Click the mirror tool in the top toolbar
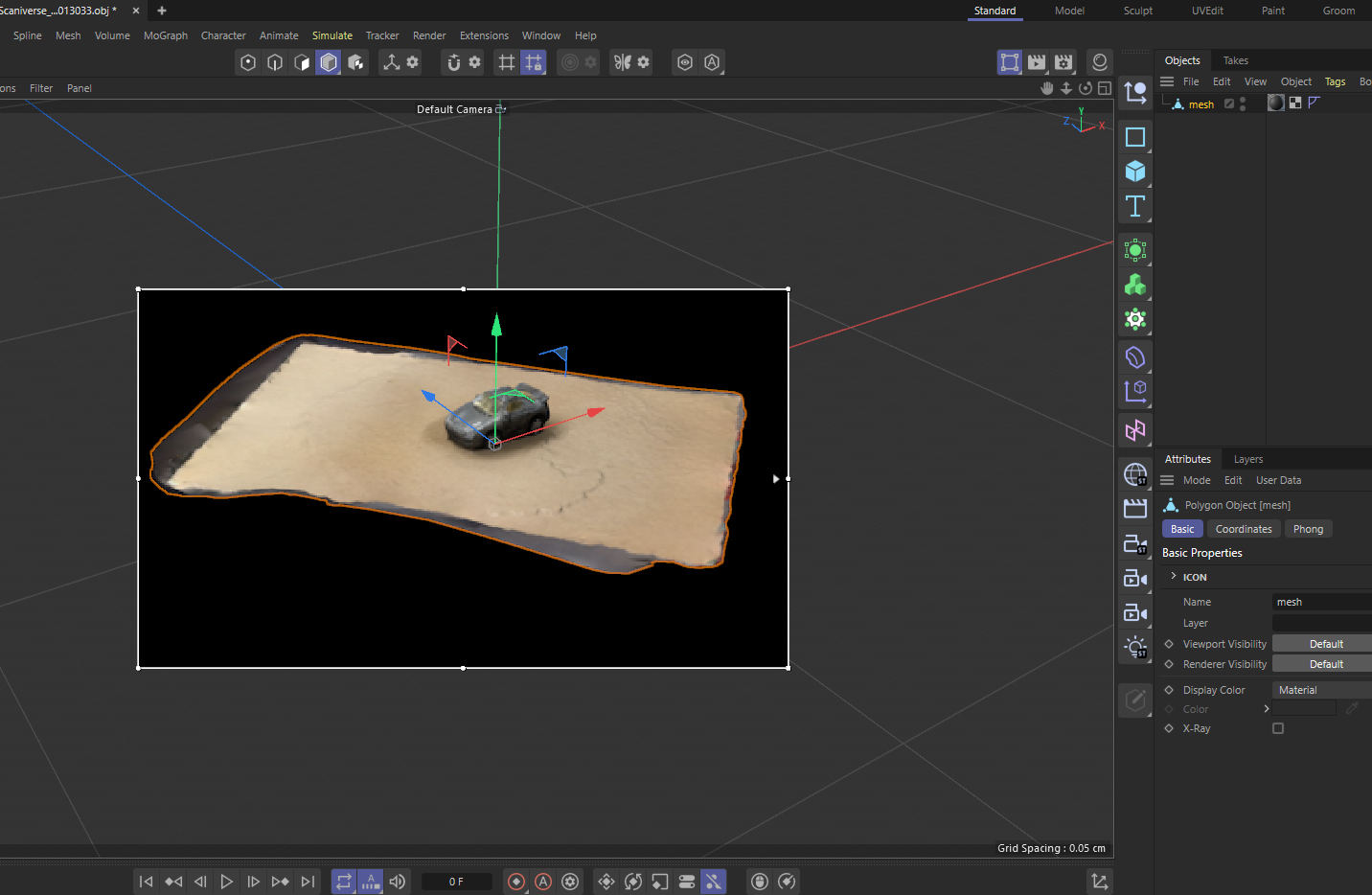 pyautogui.click(x=623, y=62)
